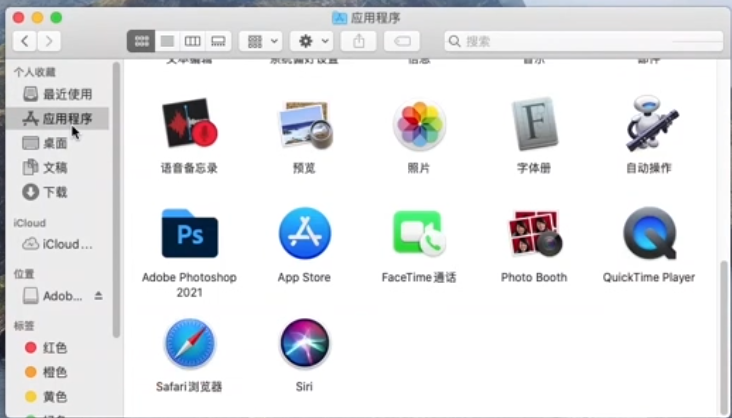Screen dimensions: 732x418
Task: Open the group-by dropdown
Action: coord(260,42)
